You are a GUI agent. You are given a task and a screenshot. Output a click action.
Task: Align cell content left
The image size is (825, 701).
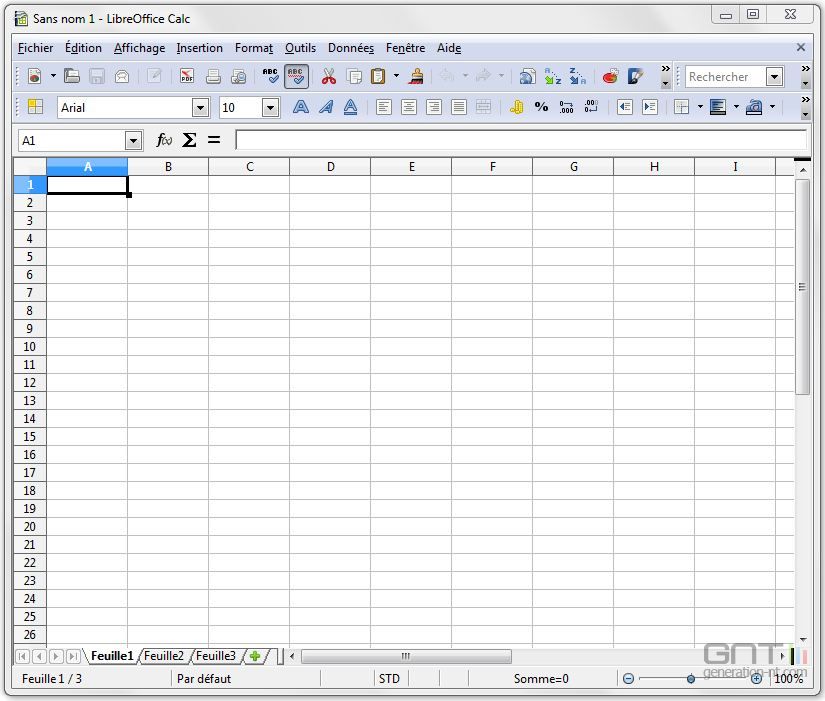(x=384, y=107)
